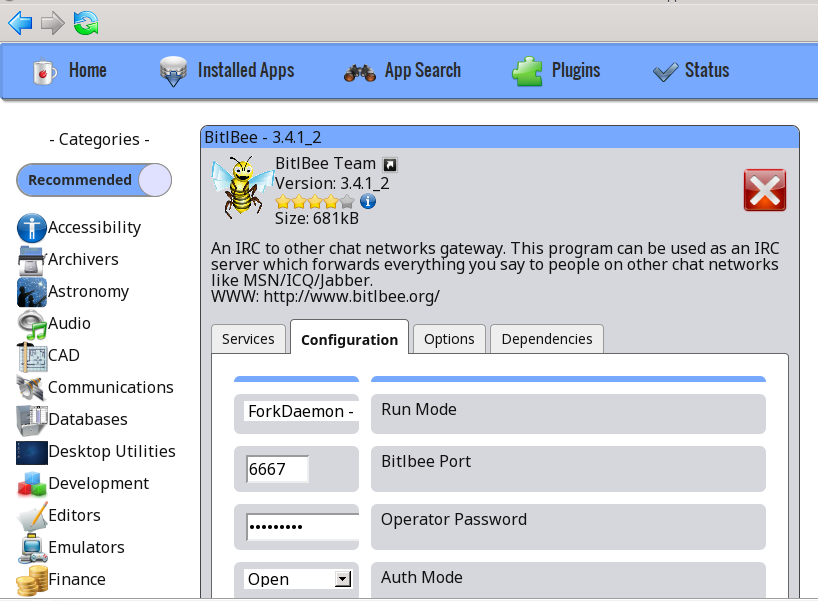Open Plugins menu label

pos(576,70)
